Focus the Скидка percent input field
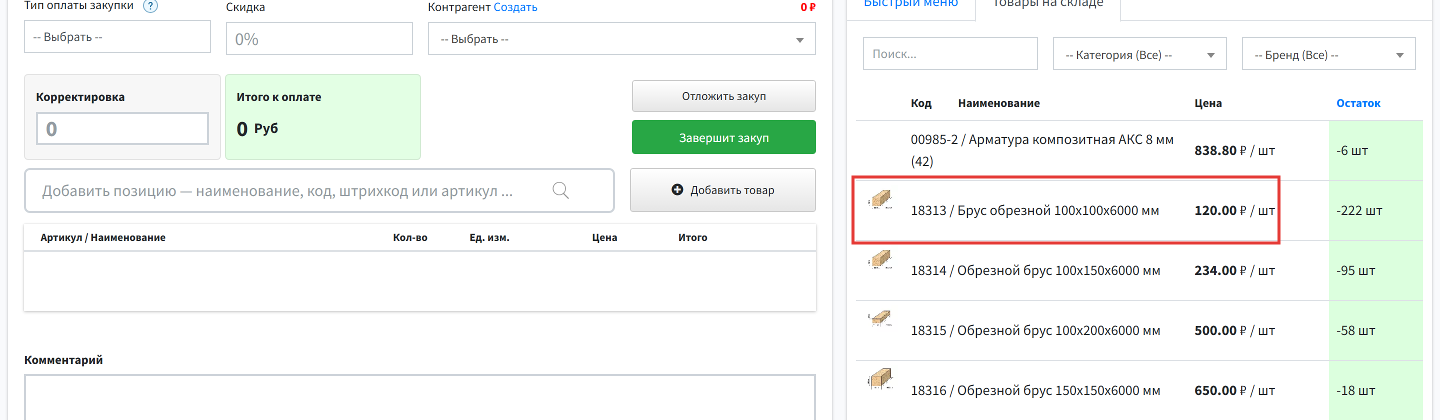The width and height of the screenshot is (1440, 420). click(319, 39)
